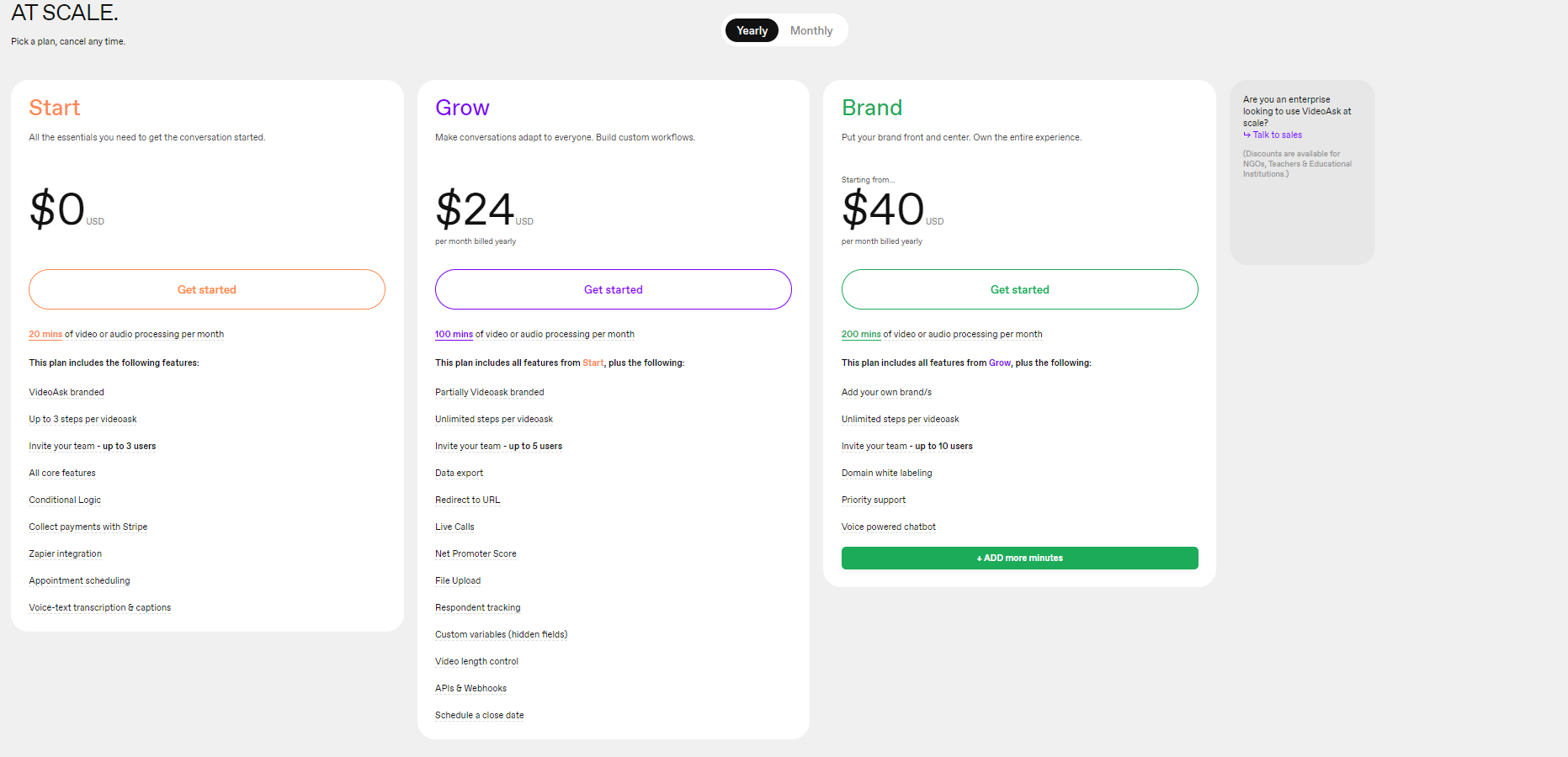Click ADD more minutes button
This screenshot has height=757, width=1568.
[x=1020, y=558]
